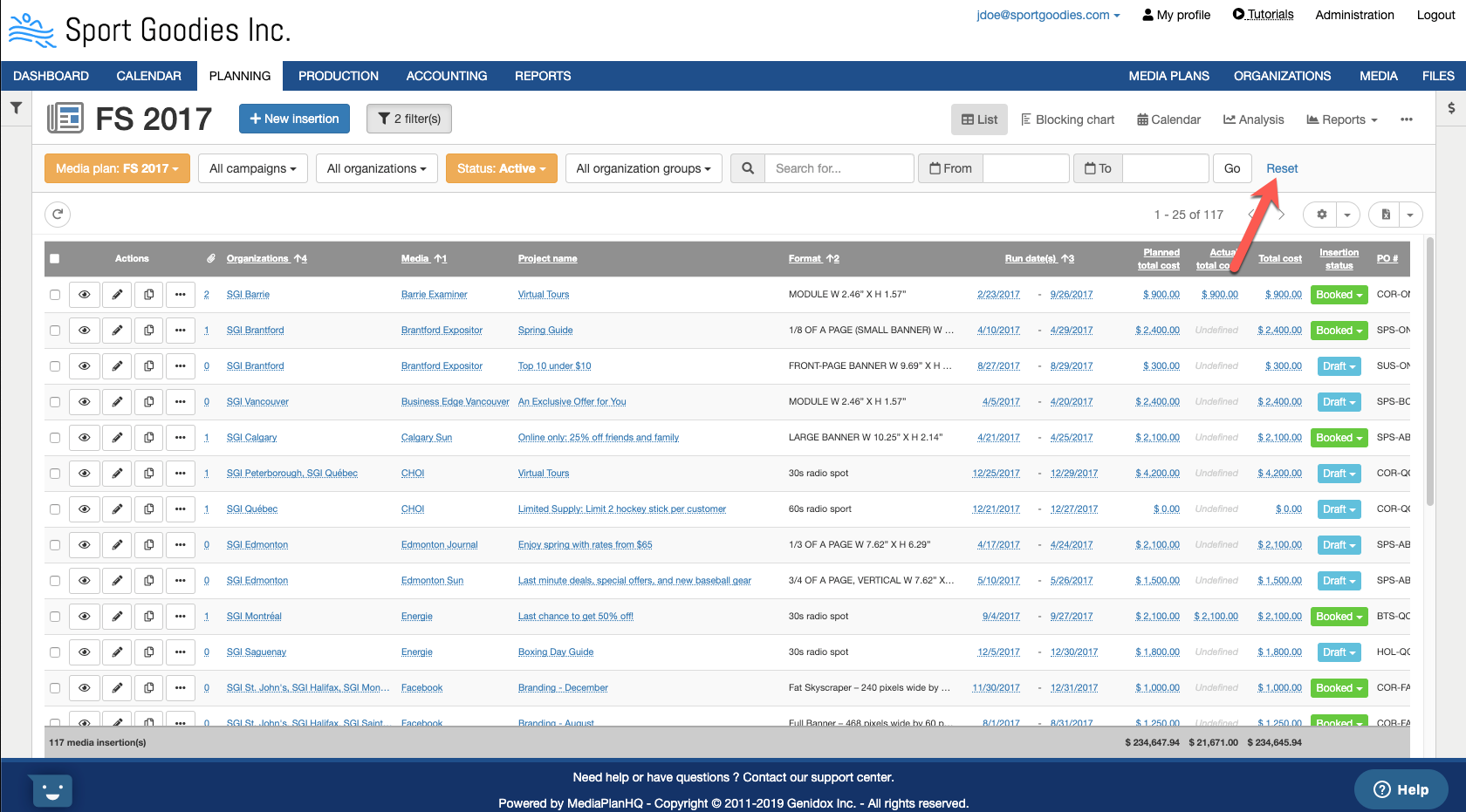Click the refresh icon above the table
Viewport: 1466px width, 812px height.
[x=58, y=215]
